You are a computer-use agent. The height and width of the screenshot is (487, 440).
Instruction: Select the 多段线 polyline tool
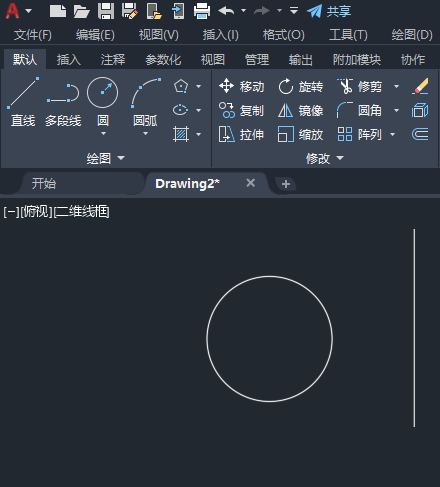(63, 105)
